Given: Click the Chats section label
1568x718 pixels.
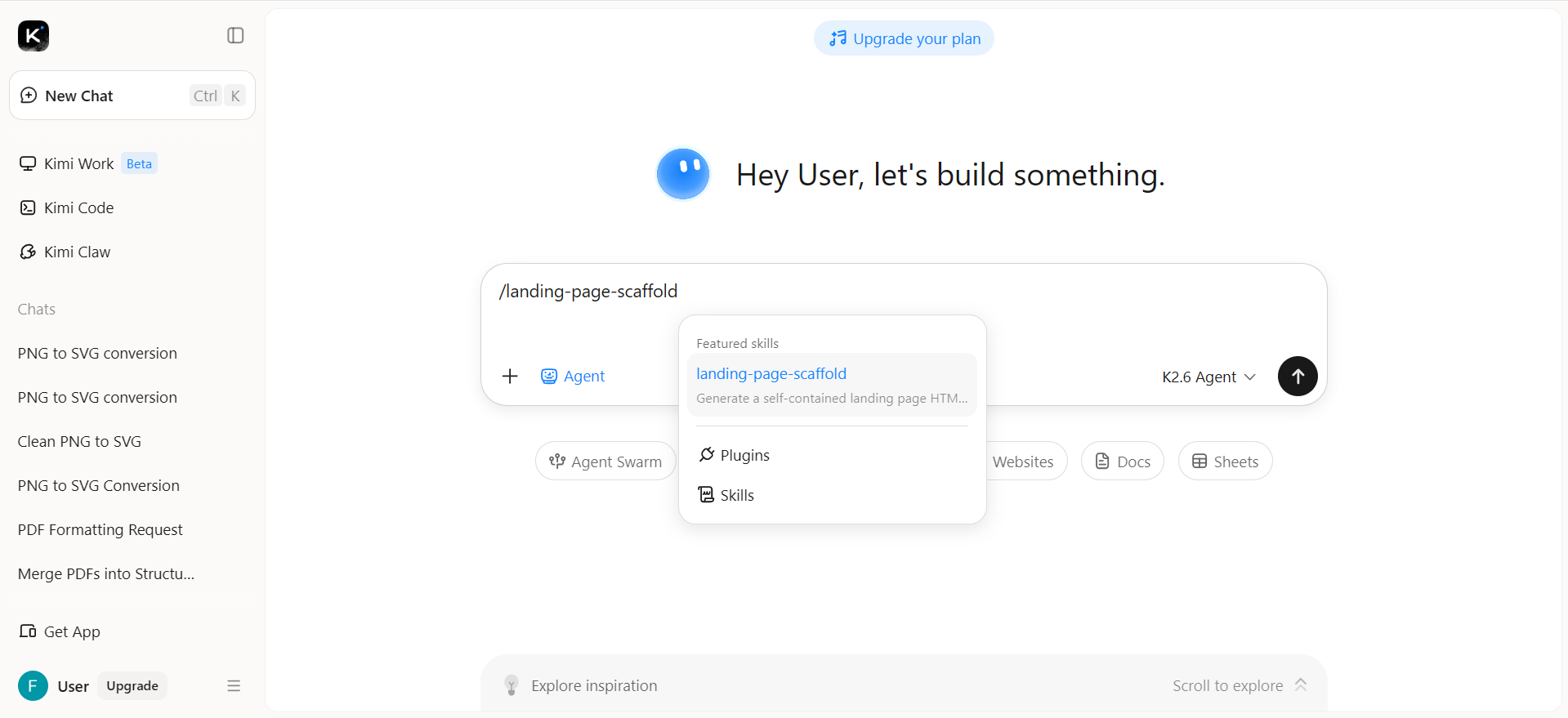Looking at the screenshot, I should point(37,310).
